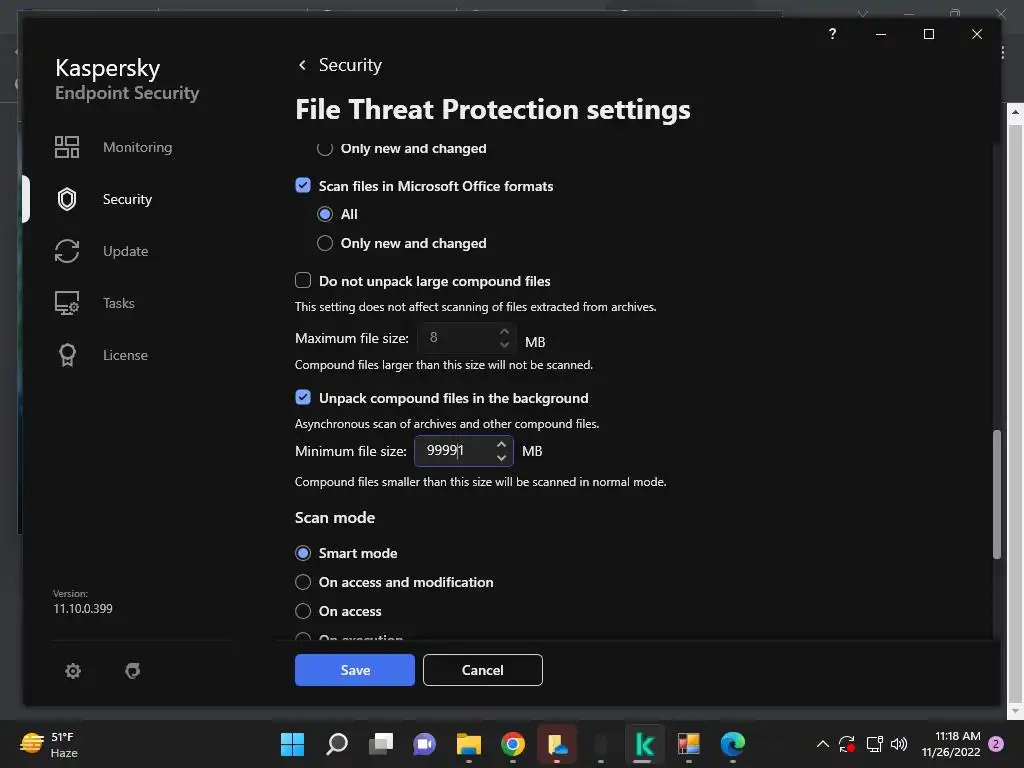This screenshot has height=768, width=1024.
Task: Uncheck Unpack compound files in the background
Action: tap(303, 398)
